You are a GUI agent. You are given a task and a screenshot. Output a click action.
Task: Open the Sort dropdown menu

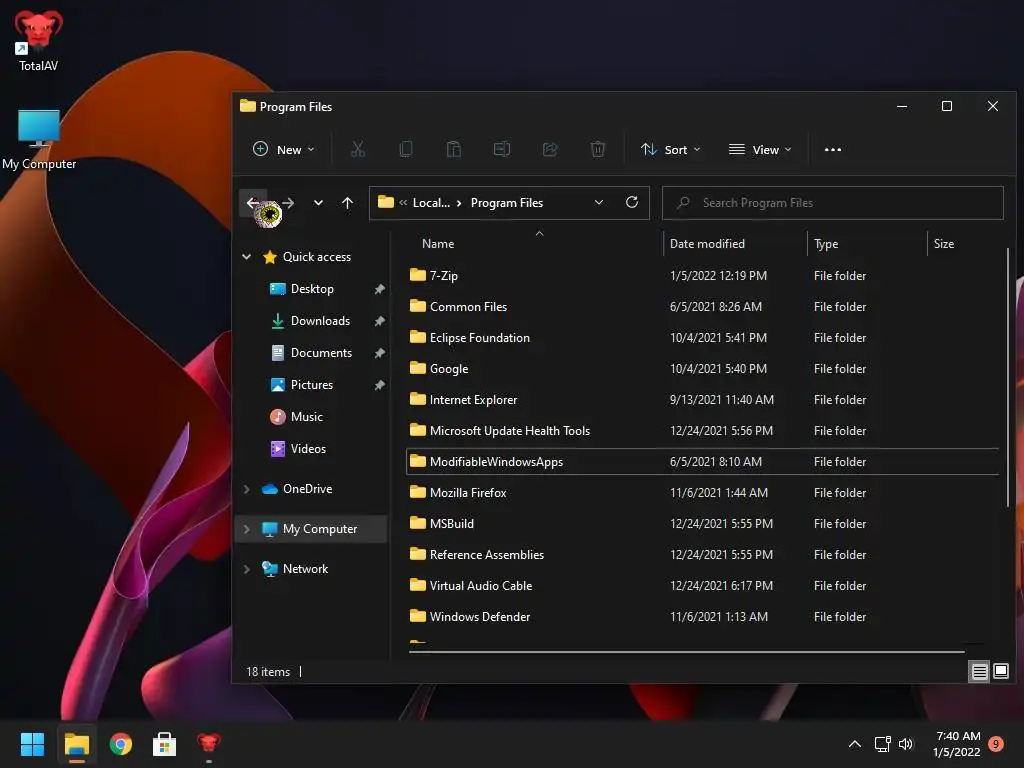(671, 150)
